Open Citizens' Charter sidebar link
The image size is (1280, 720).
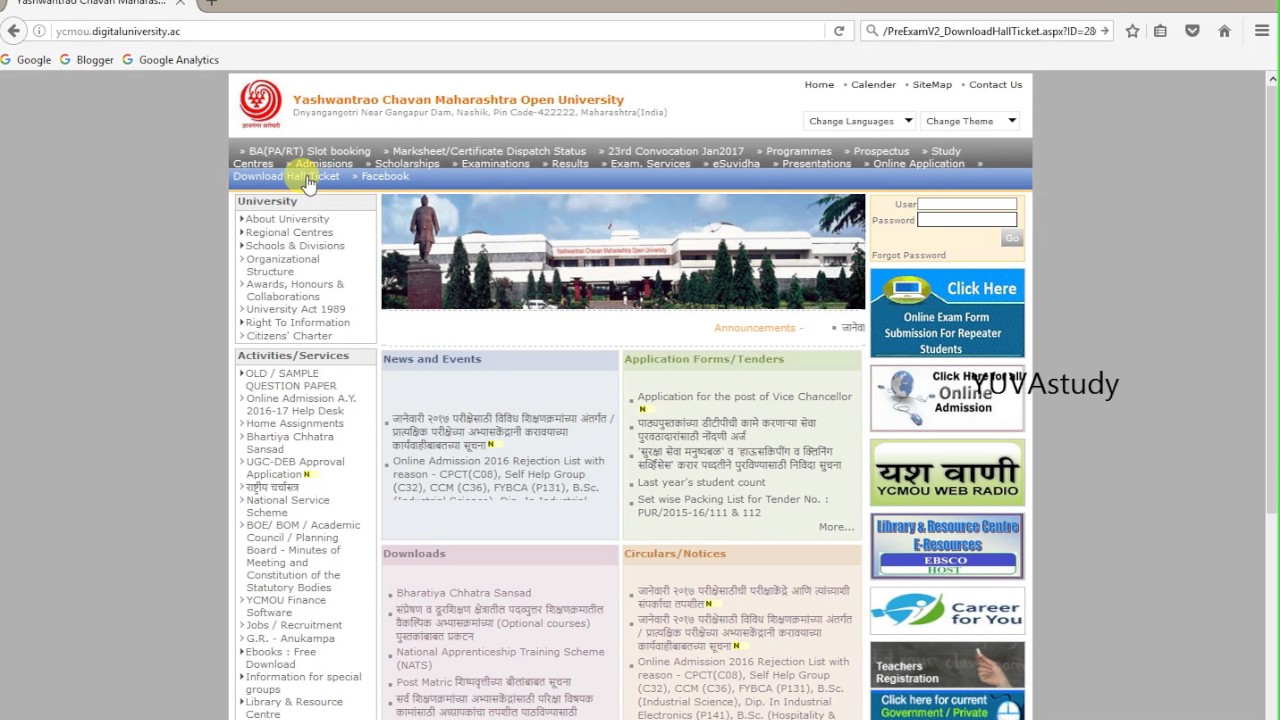289,336
